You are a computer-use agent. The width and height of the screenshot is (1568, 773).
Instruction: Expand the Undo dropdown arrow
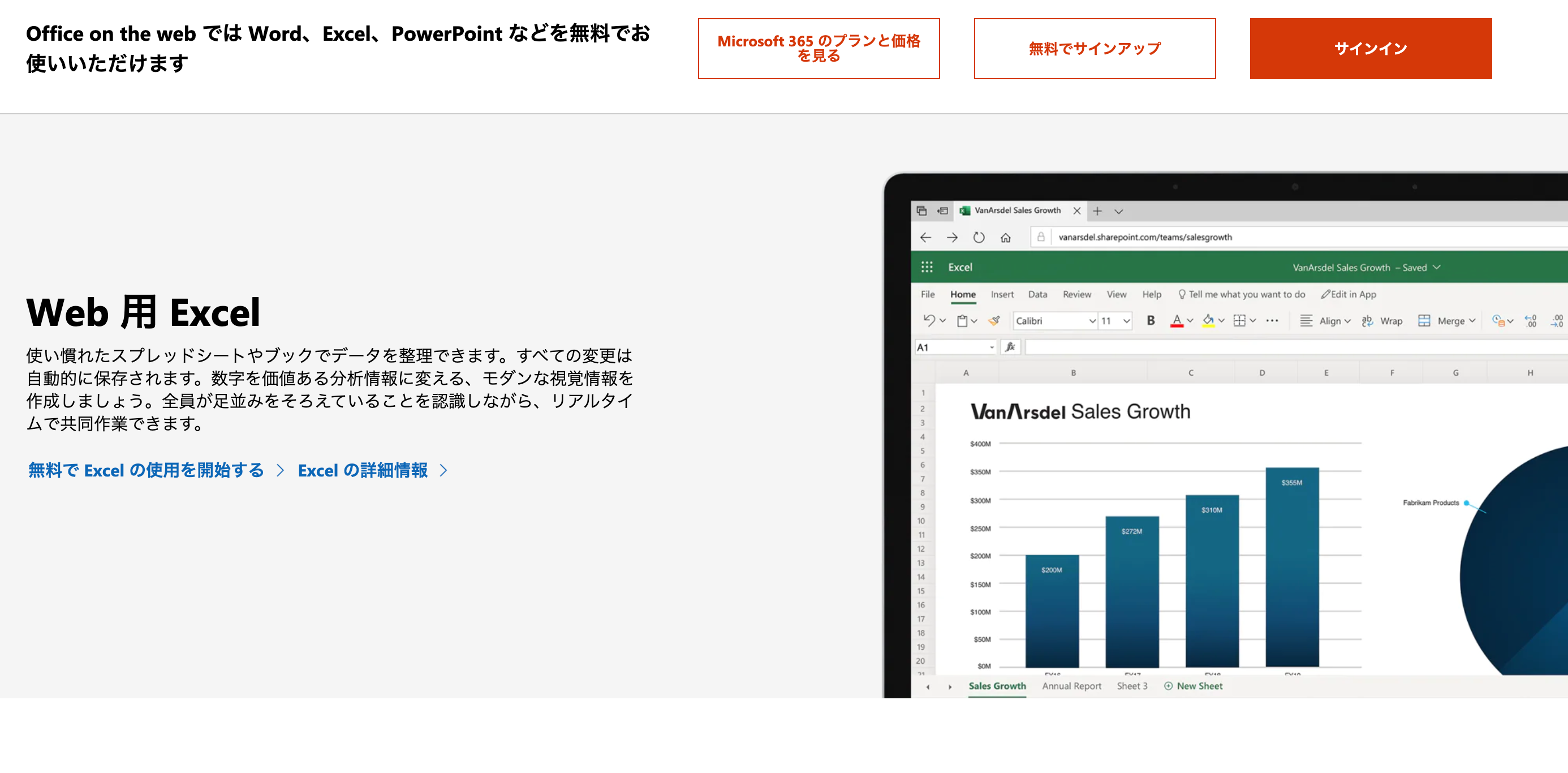click(x=942, y=321)
